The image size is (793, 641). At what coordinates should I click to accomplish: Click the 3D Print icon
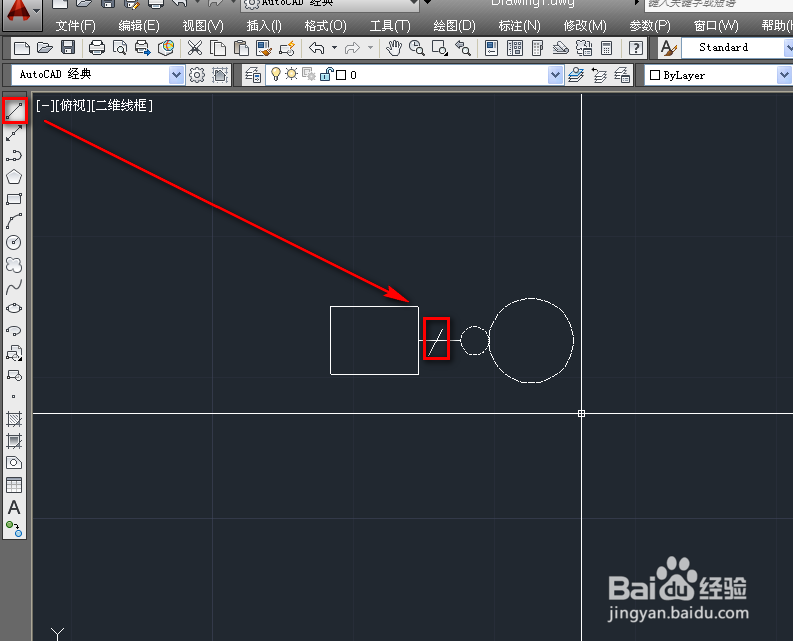(x=166, y=49)
